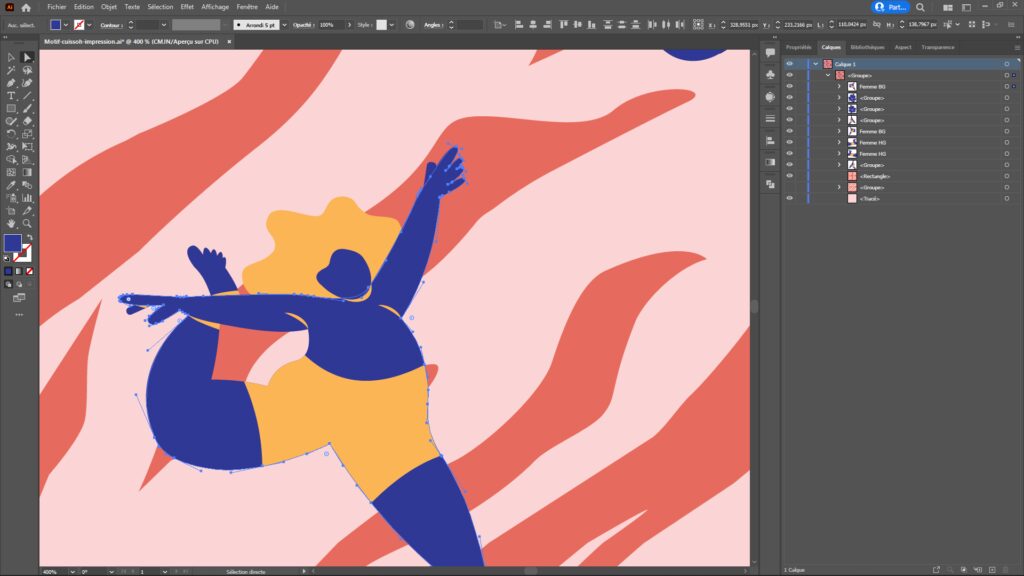Open the Propriétés panel tab
The image size is (1024, 576).
coord(798,47)
